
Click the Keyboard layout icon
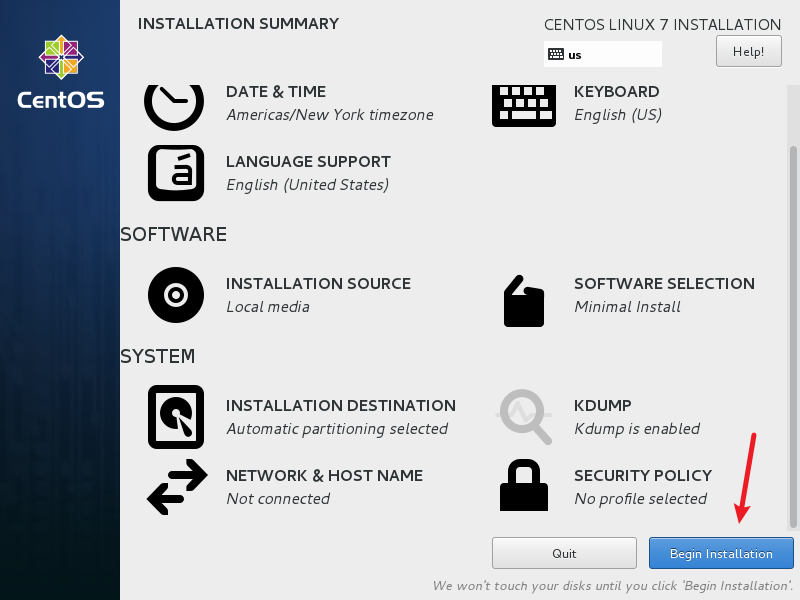[x=523, y=106]
